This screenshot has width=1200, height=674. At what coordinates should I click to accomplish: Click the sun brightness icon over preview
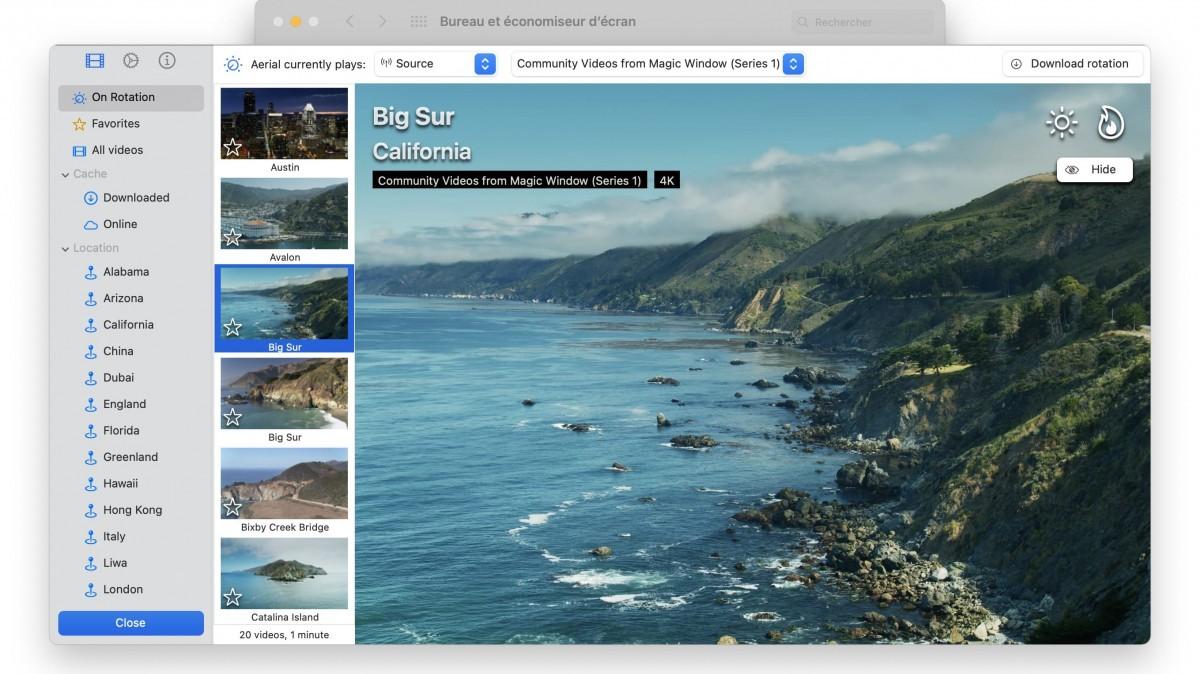click(1061, 123)
